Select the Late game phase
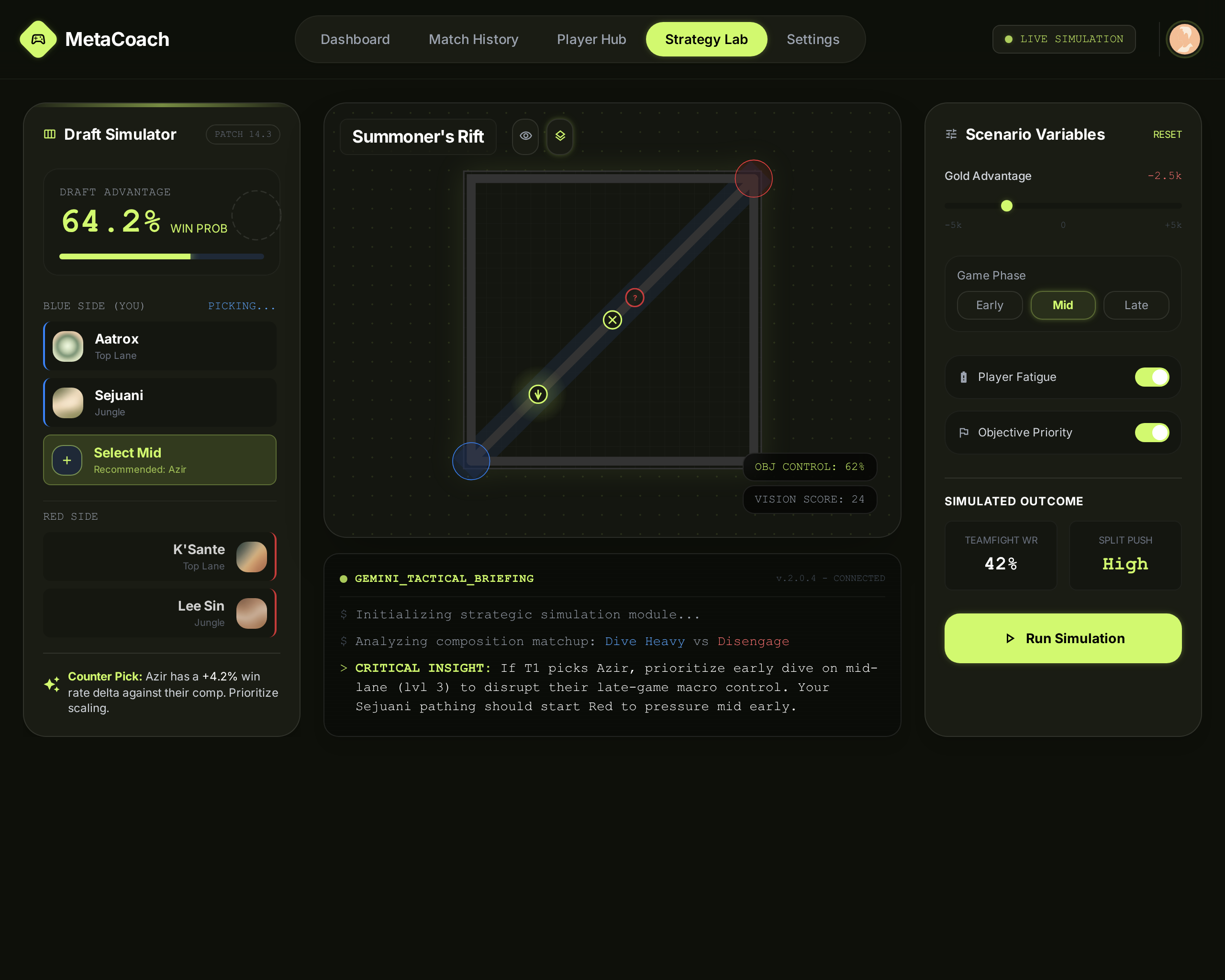Viewport: 1225px width, 980px height. [x=1136, y=306]
